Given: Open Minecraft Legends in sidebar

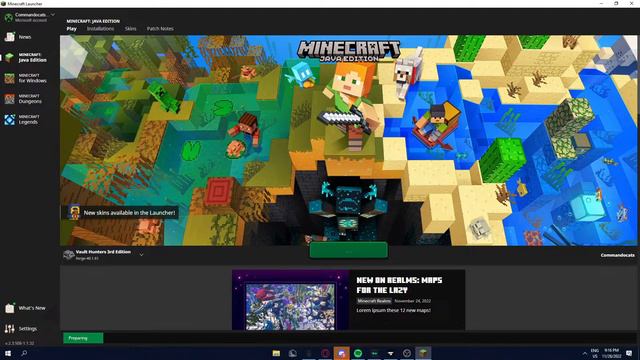Looking at the screenshot, I should [x=29, y=120].
